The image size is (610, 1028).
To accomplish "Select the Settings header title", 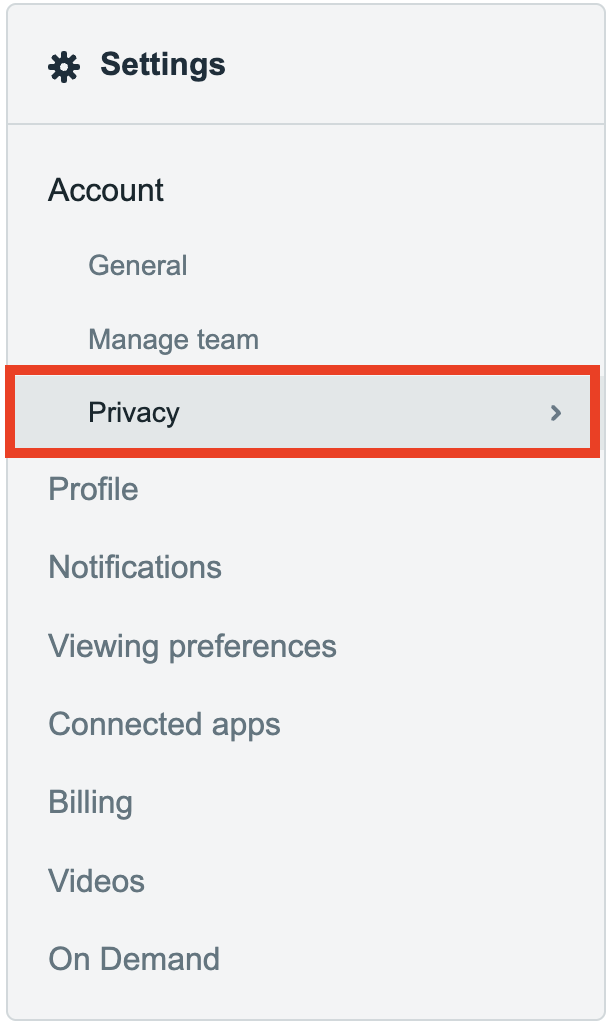I will point(162,66).
